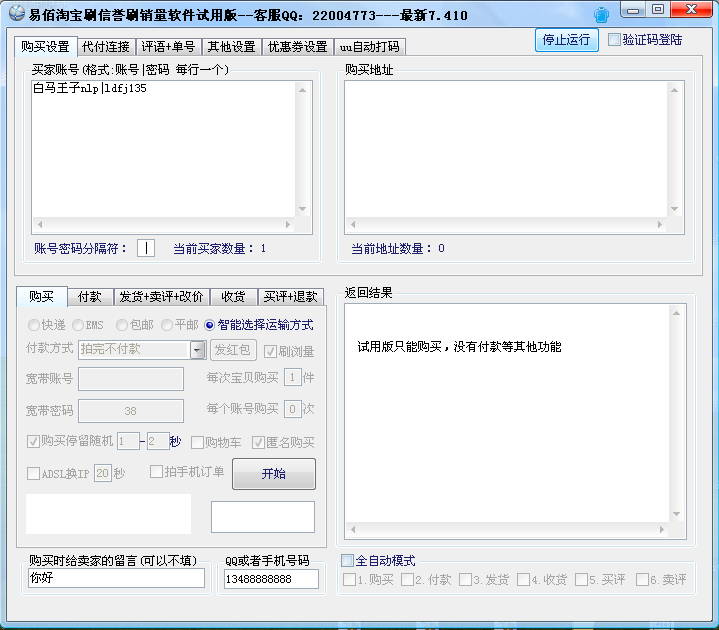Image resolution: width=719 pixels, height=630 pixels.
Task: Enable the 验证码登陆 checkbox
Action: [614, 39]
